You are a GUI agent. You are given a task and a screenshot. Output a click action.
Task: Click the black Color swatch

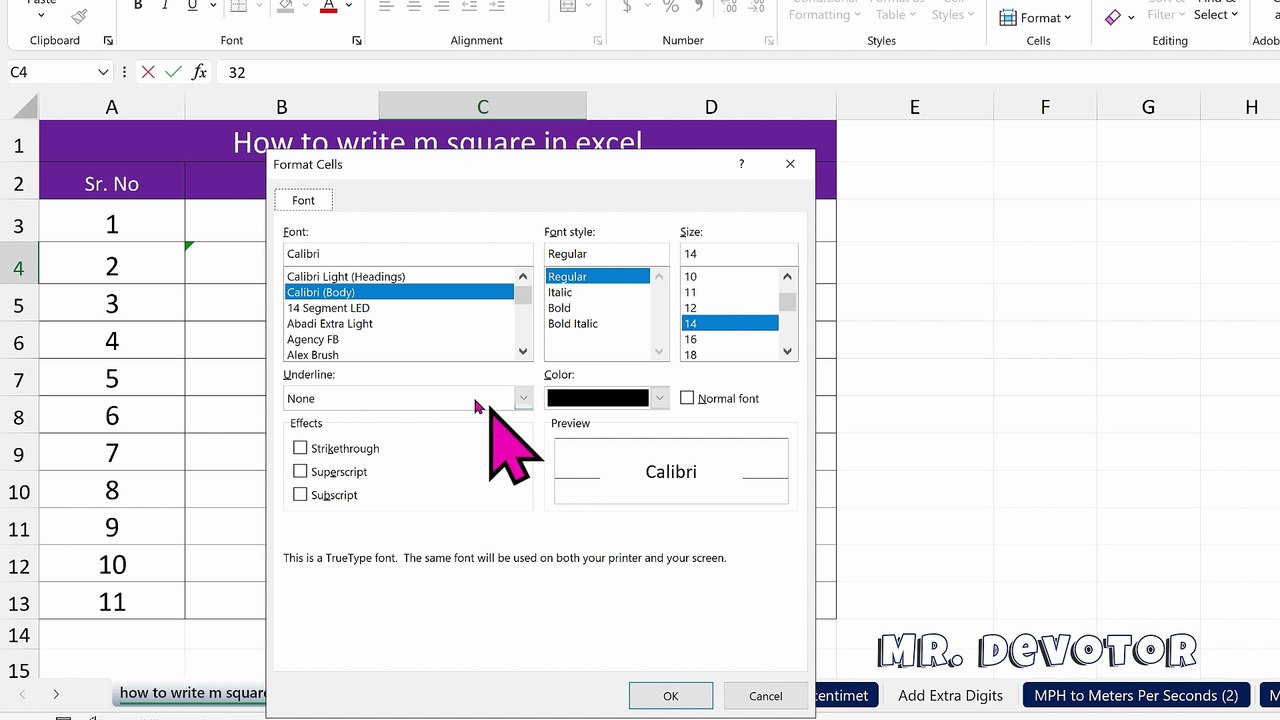tap(598, 398)
